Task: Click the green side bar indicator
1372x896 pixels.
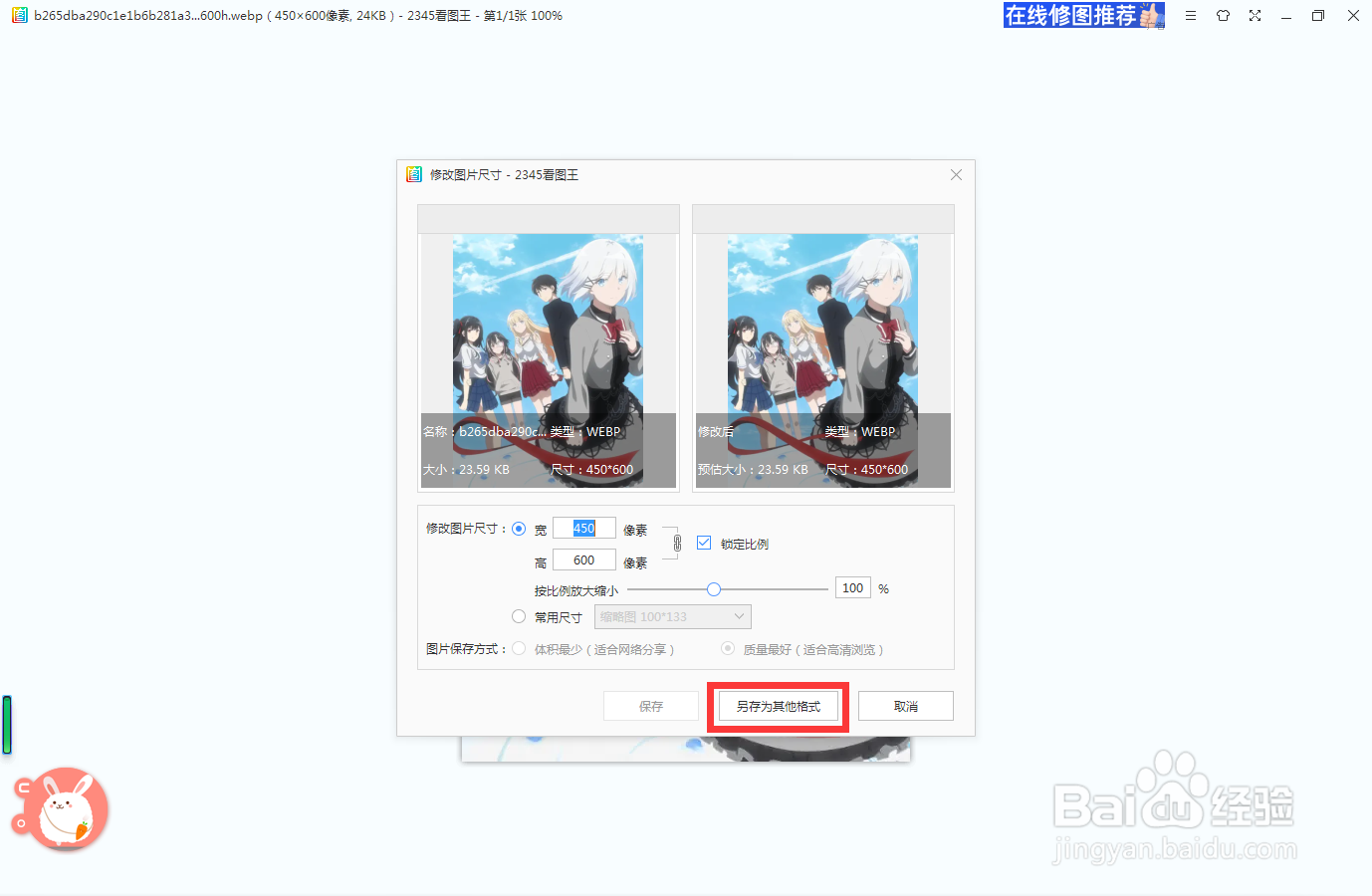Action: click(7, 725)
